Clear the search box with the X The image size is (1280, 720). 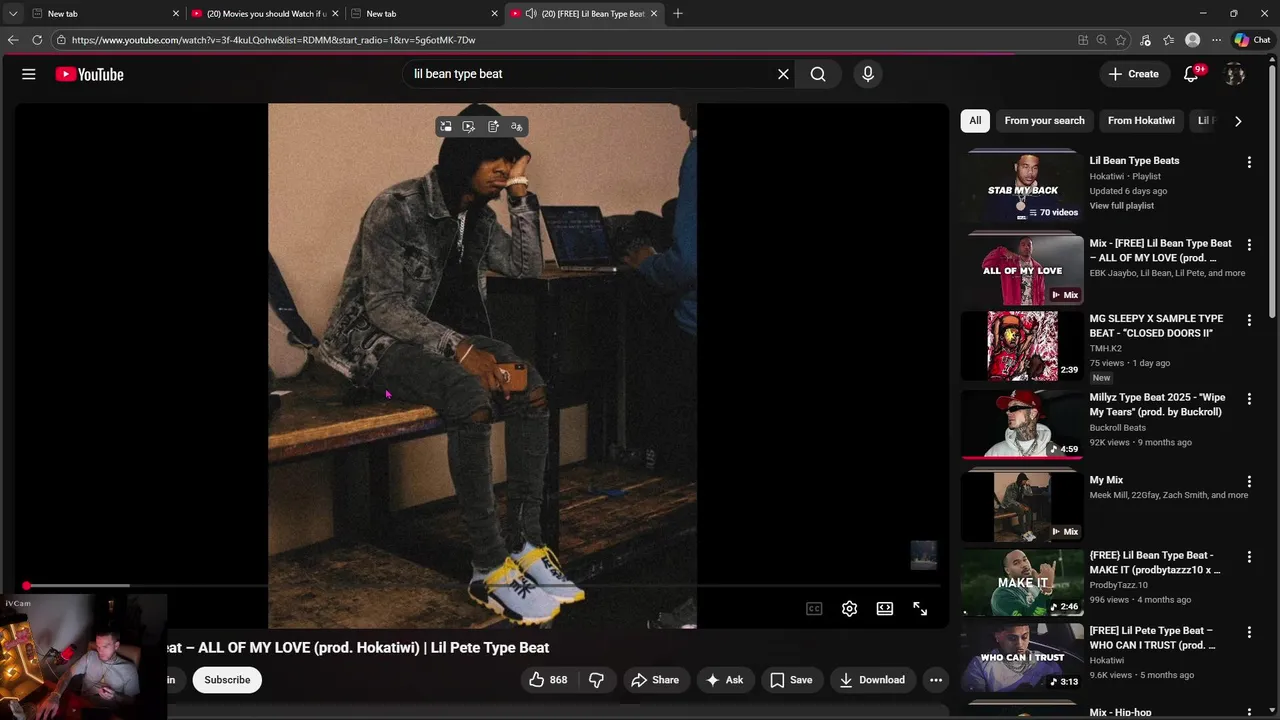click(783, 74)
